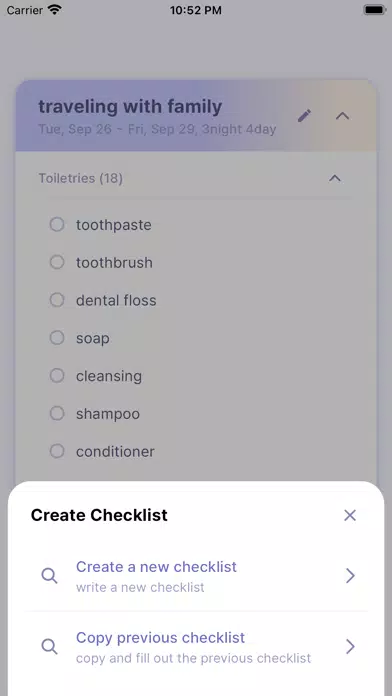
Task: Mark dental floss as packed
Action: (x=57, y=300)
